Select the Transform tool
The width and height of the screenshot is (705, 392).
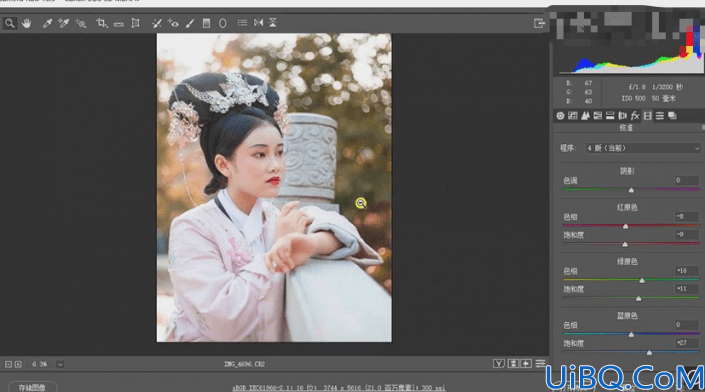pyautogui.click(x=135, y=23)
